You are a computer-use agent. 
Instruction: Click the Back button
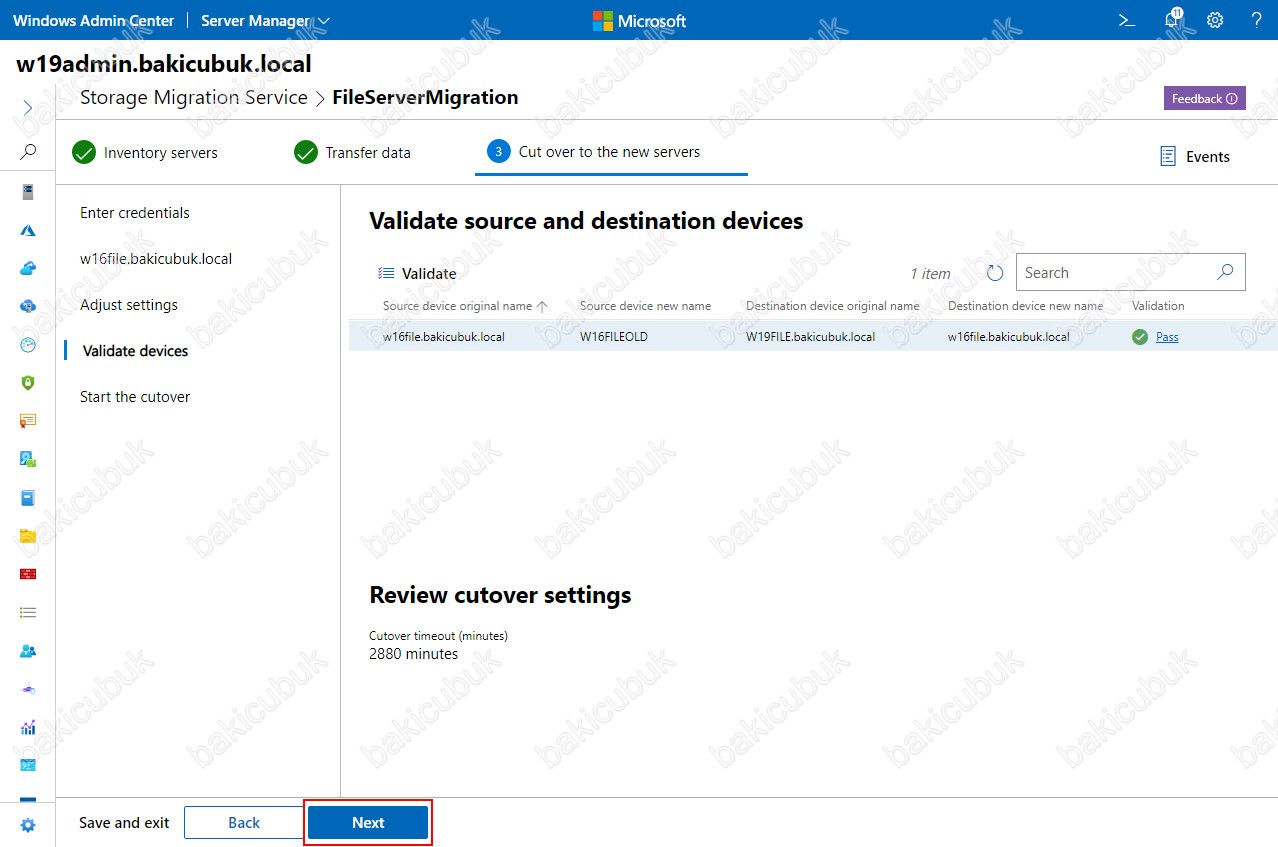click(244, 822)
